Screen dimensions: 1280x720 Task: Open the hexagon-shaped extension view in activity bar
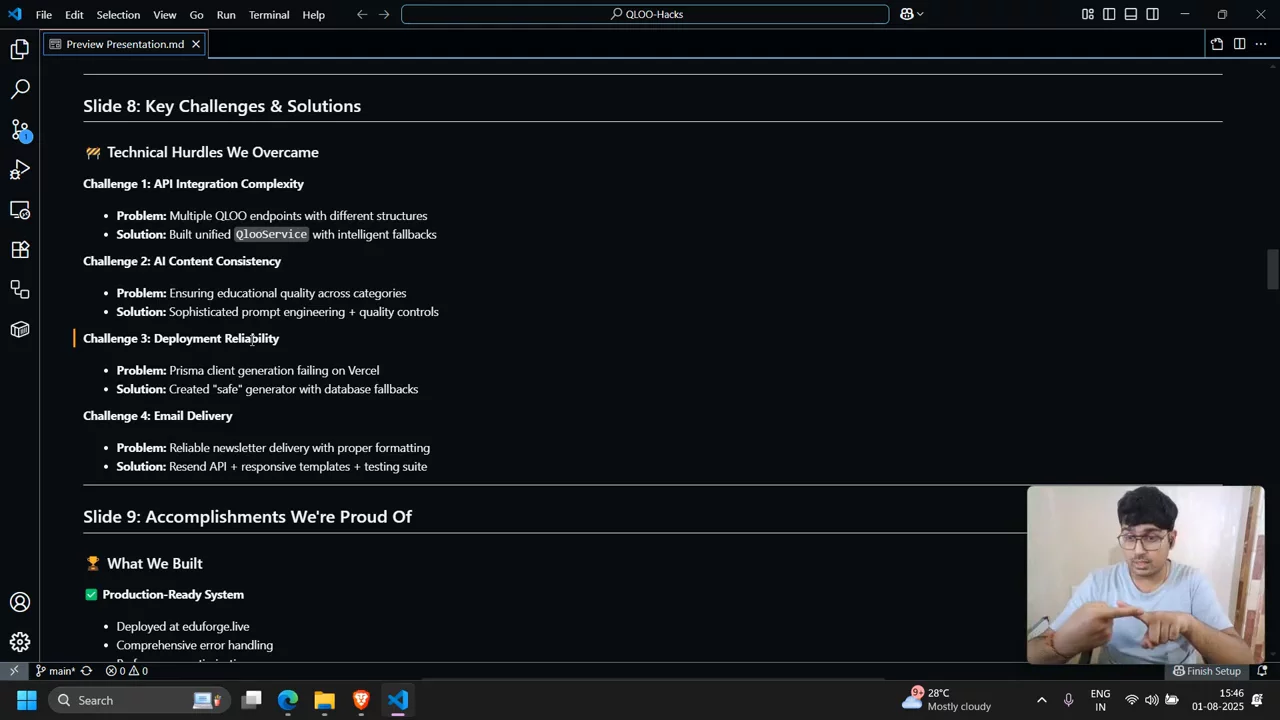(20, 330)
